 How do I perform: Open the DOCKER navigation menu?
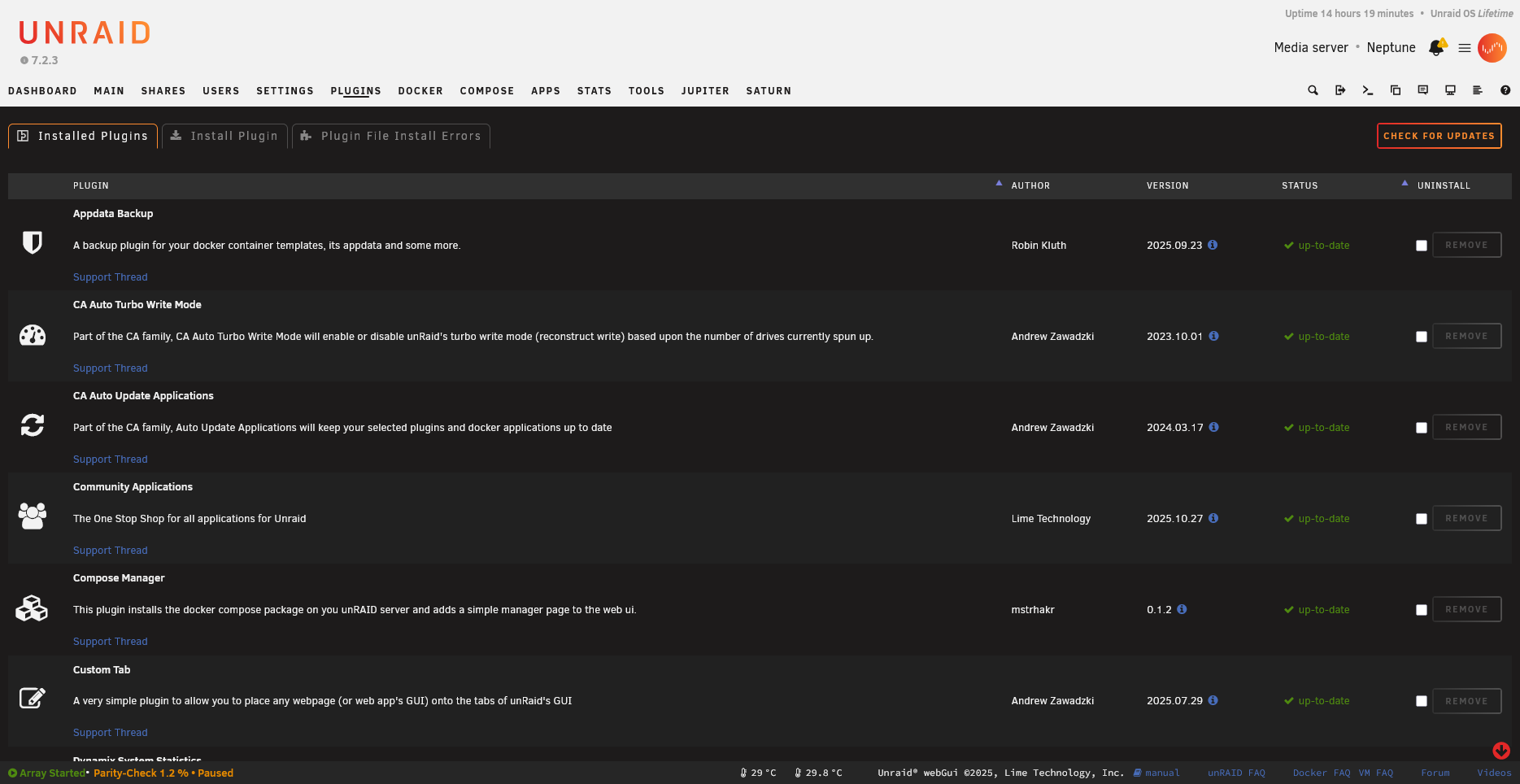pyautogui.click(x=420, y=90)
